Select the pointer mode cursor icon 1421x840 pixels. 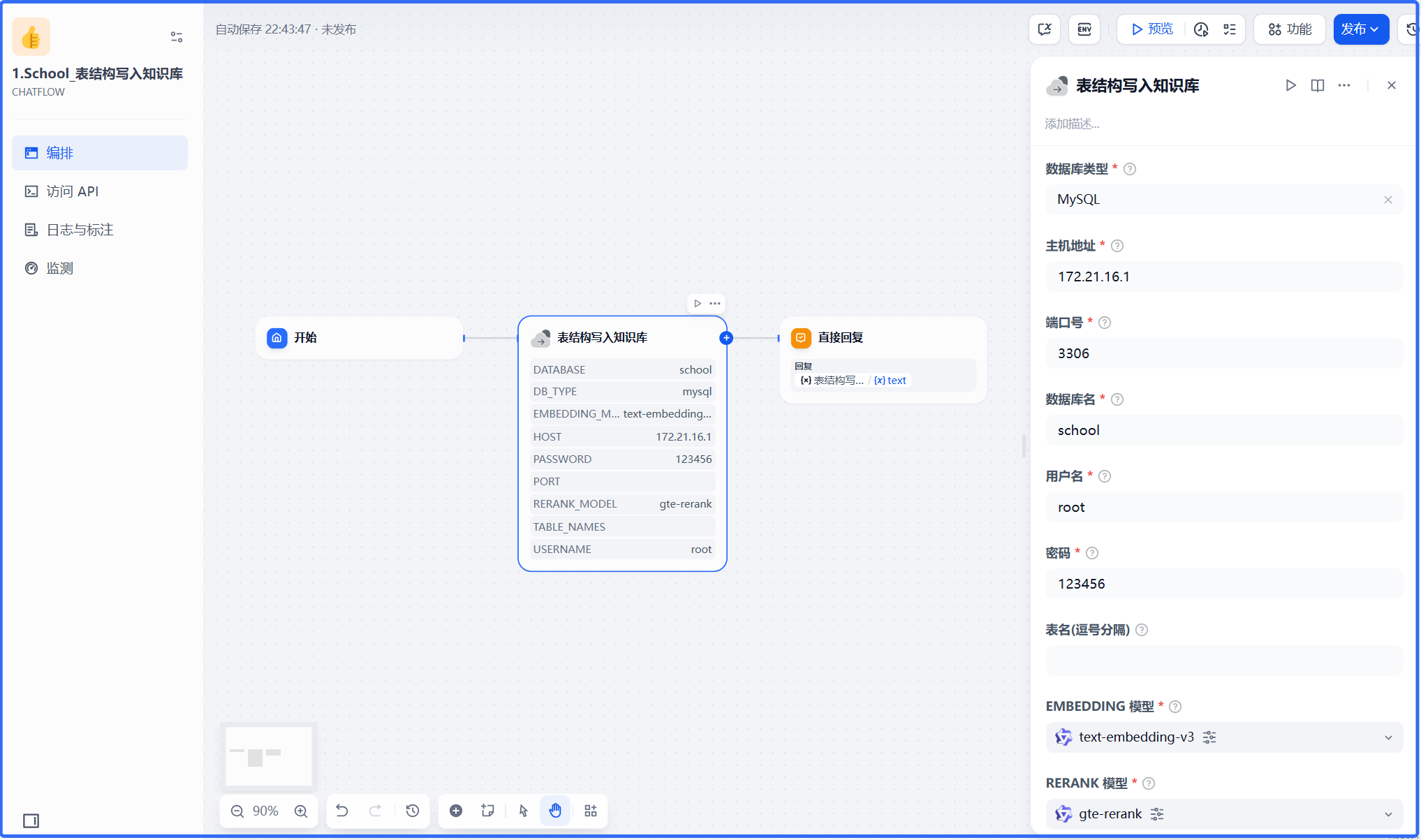coord(523,810)
